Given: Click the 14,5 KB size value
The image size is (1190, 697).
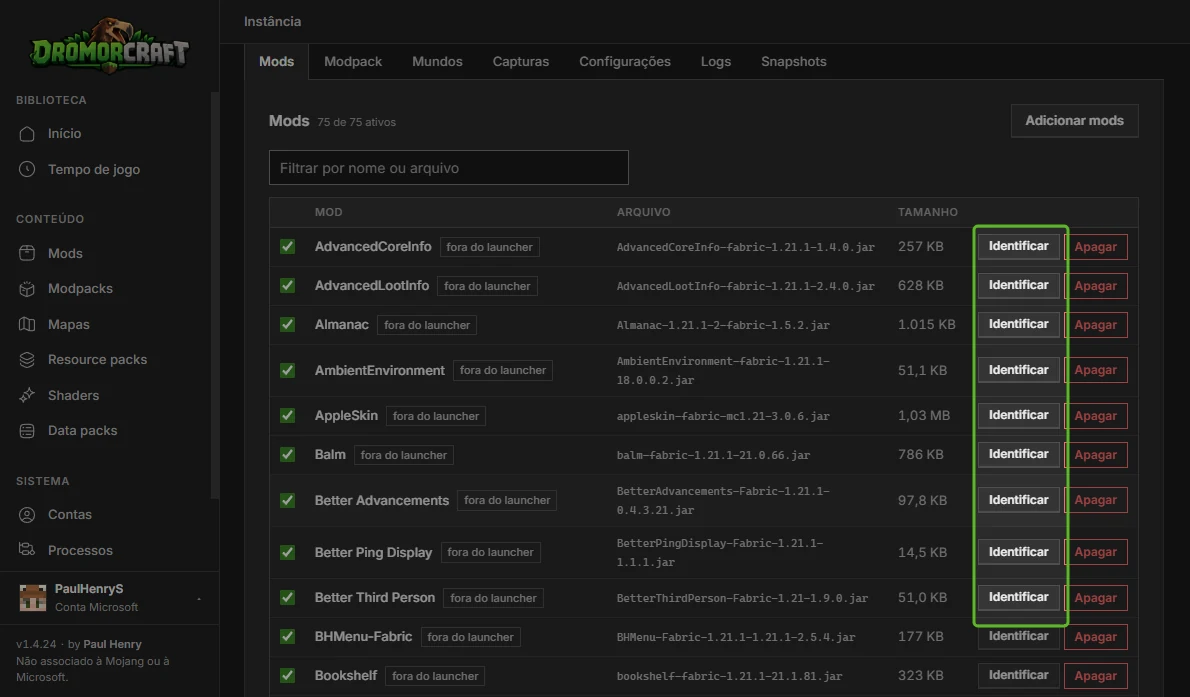Looking at the screenshot, I should 922,553.
